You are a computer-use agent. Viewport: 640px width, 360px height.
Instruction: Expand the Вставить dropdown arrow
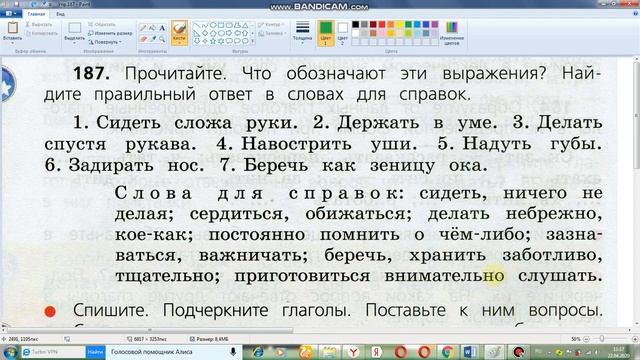click(x=13, y=42)
